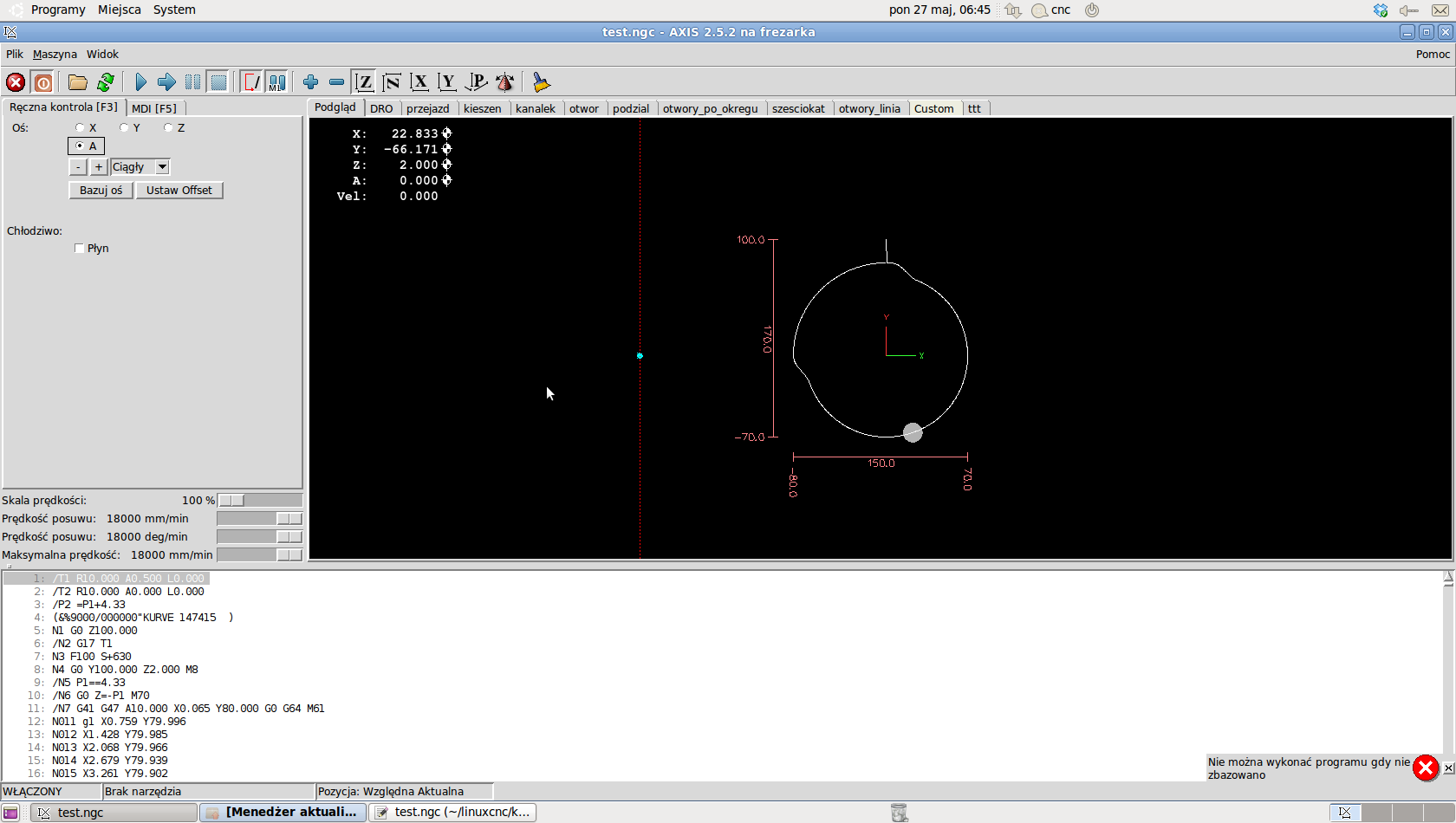Zoom out the preview
Image resolution: width=1456 pixels, height=823 pixels.
[x=337, y=82]
